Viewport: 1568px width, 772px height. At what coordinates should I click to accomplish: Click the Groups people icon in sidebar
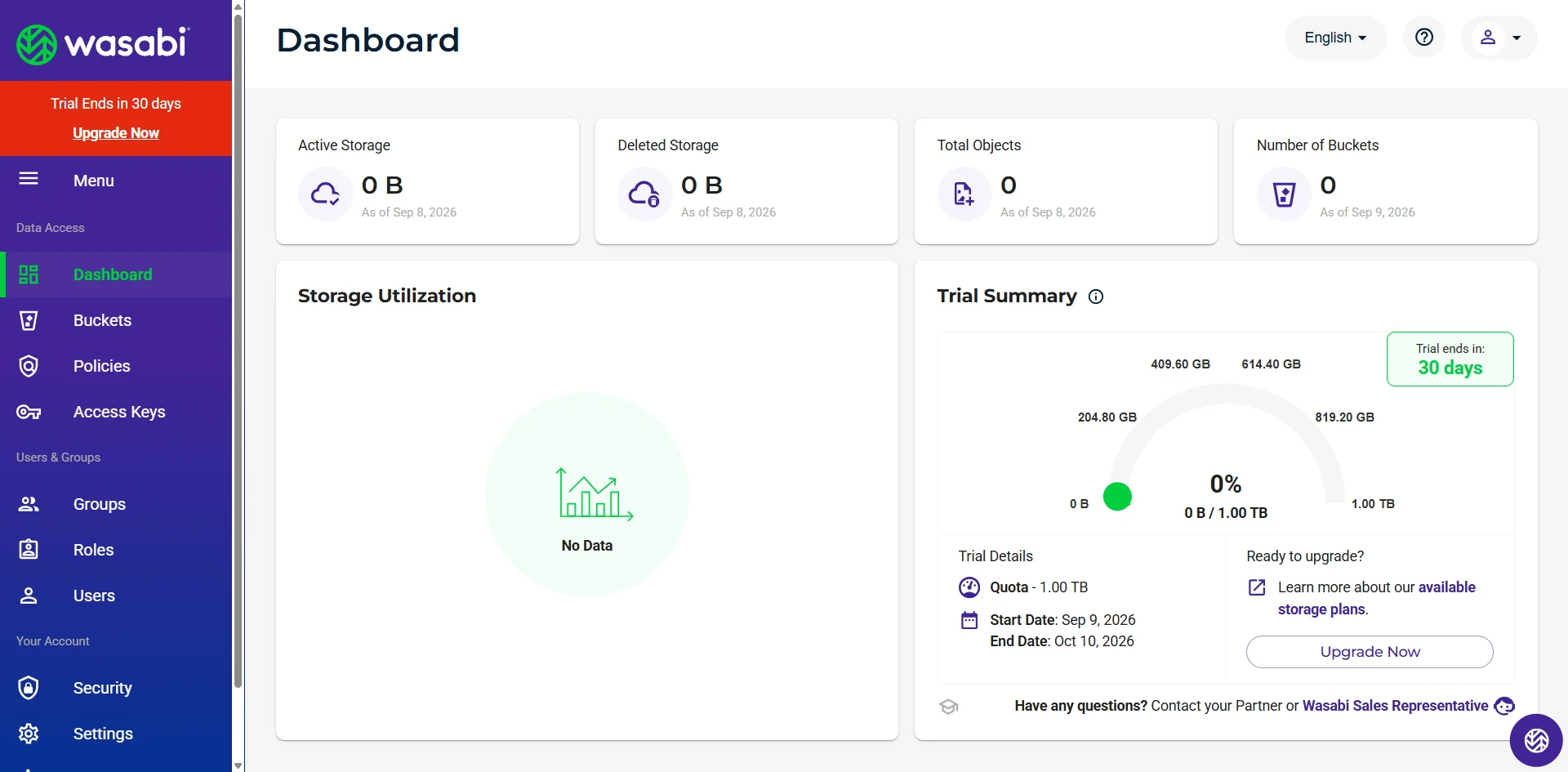pyautogui.click(x=29, y=504)
